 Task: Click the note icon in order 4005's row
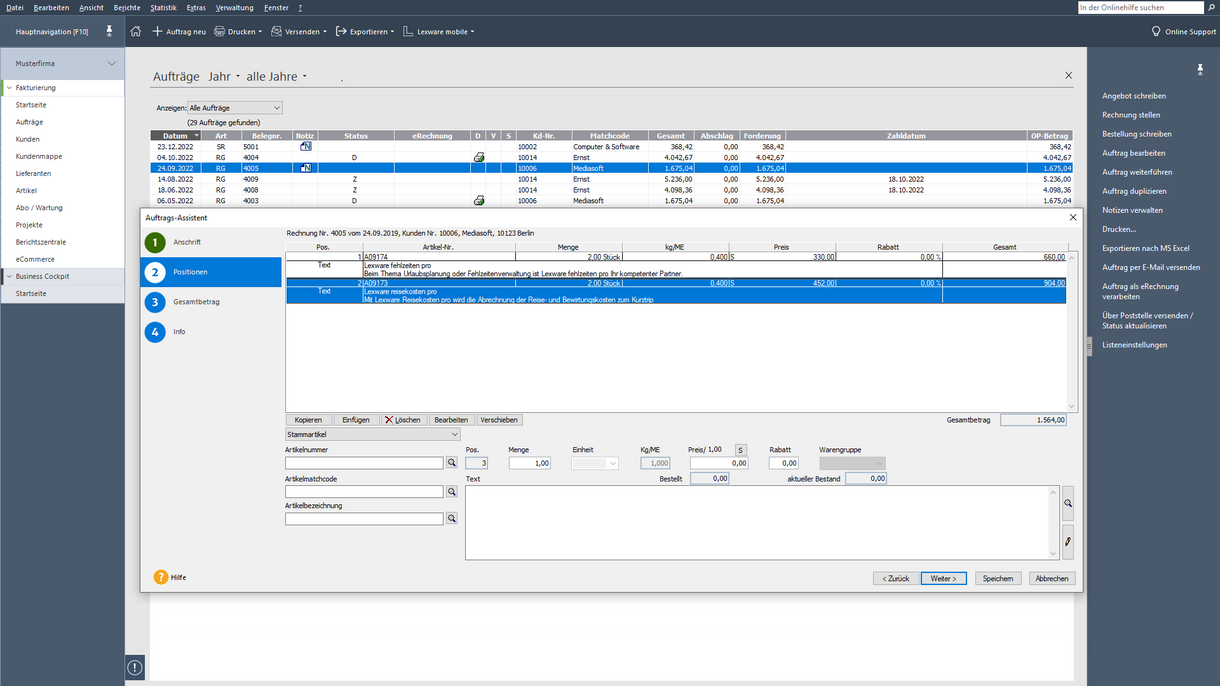click(x=306, y=168)
